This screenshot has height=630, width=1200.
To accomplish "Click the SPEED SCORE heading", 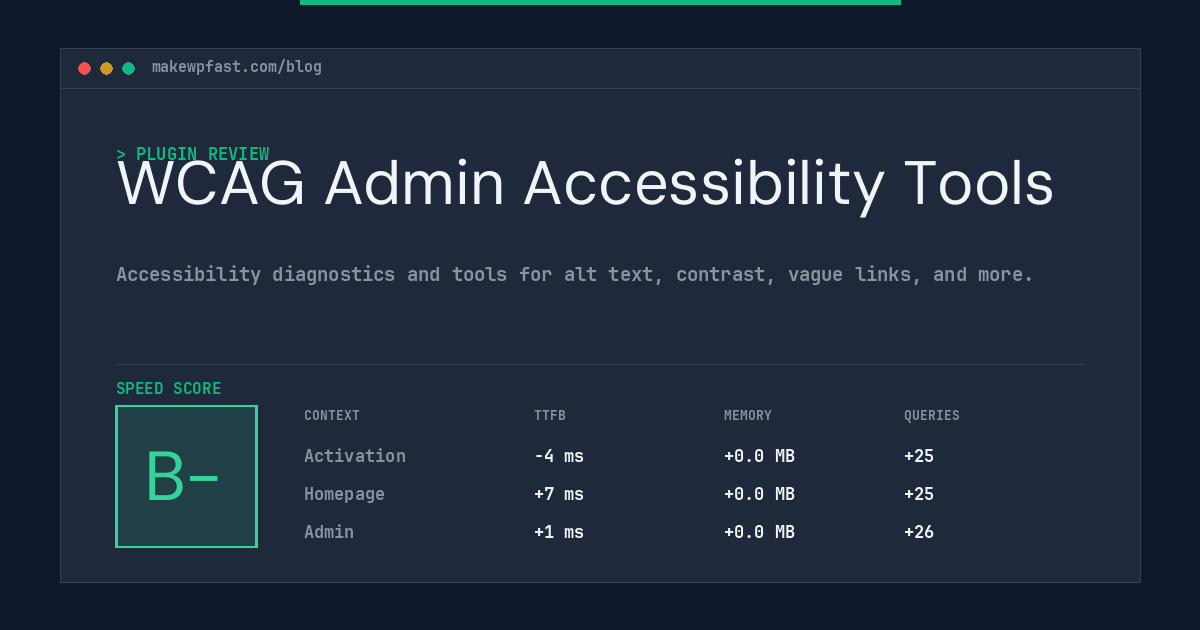I will [x=169, y=389].
